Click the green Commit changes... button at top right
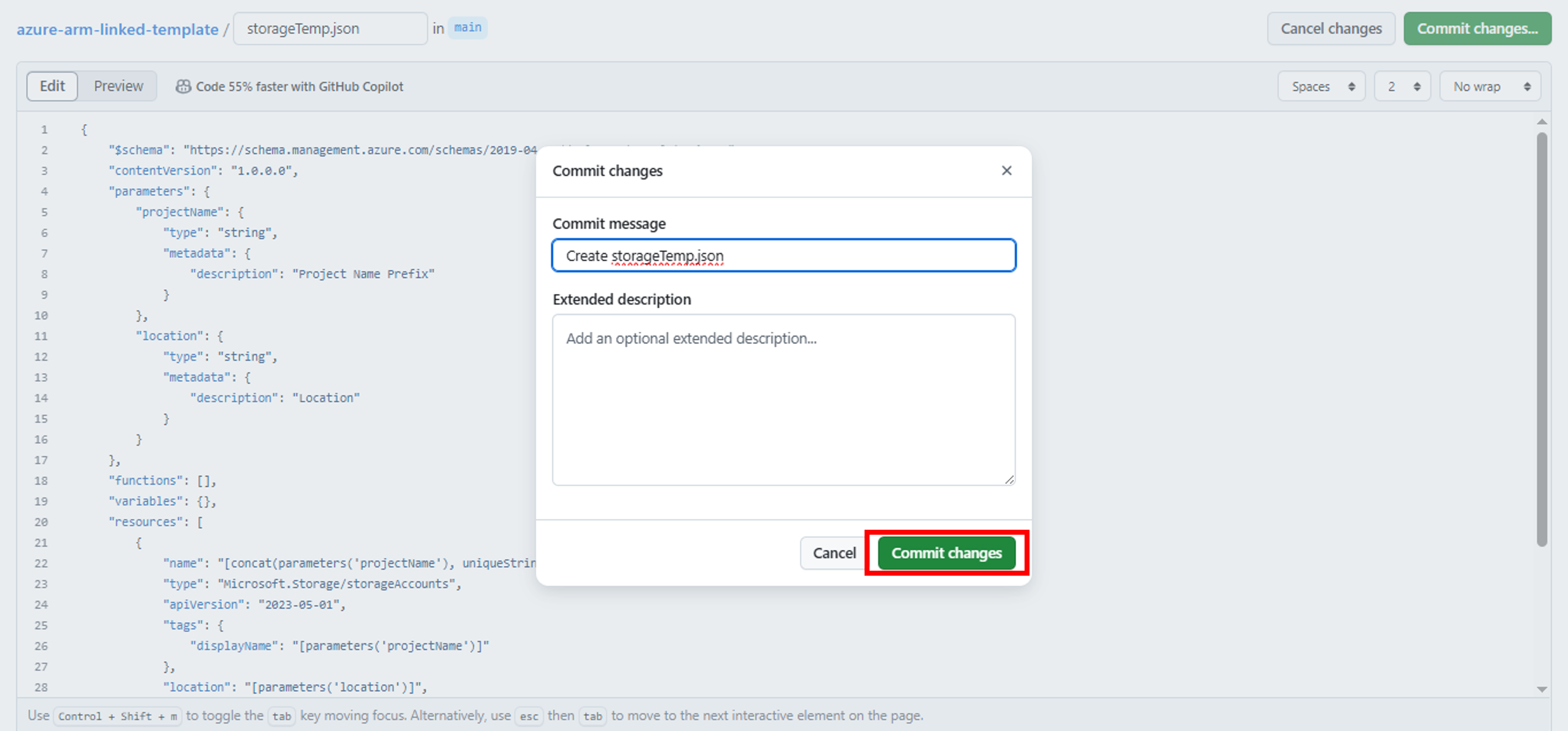 (x=1477, y=28)
